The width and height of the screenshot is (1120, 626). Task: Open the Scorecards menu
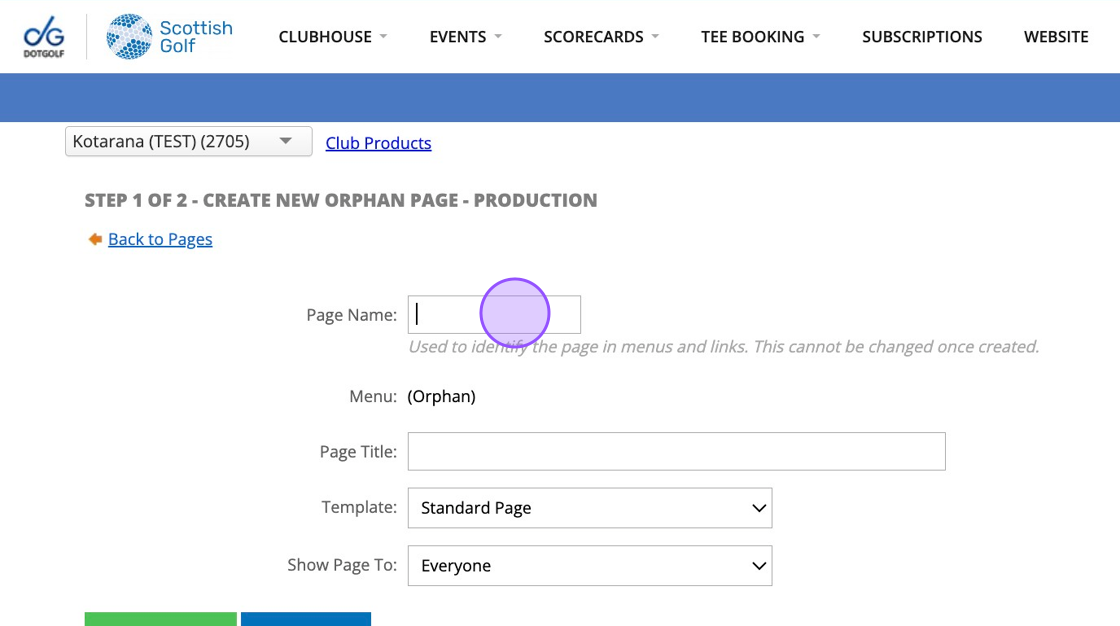593,37
